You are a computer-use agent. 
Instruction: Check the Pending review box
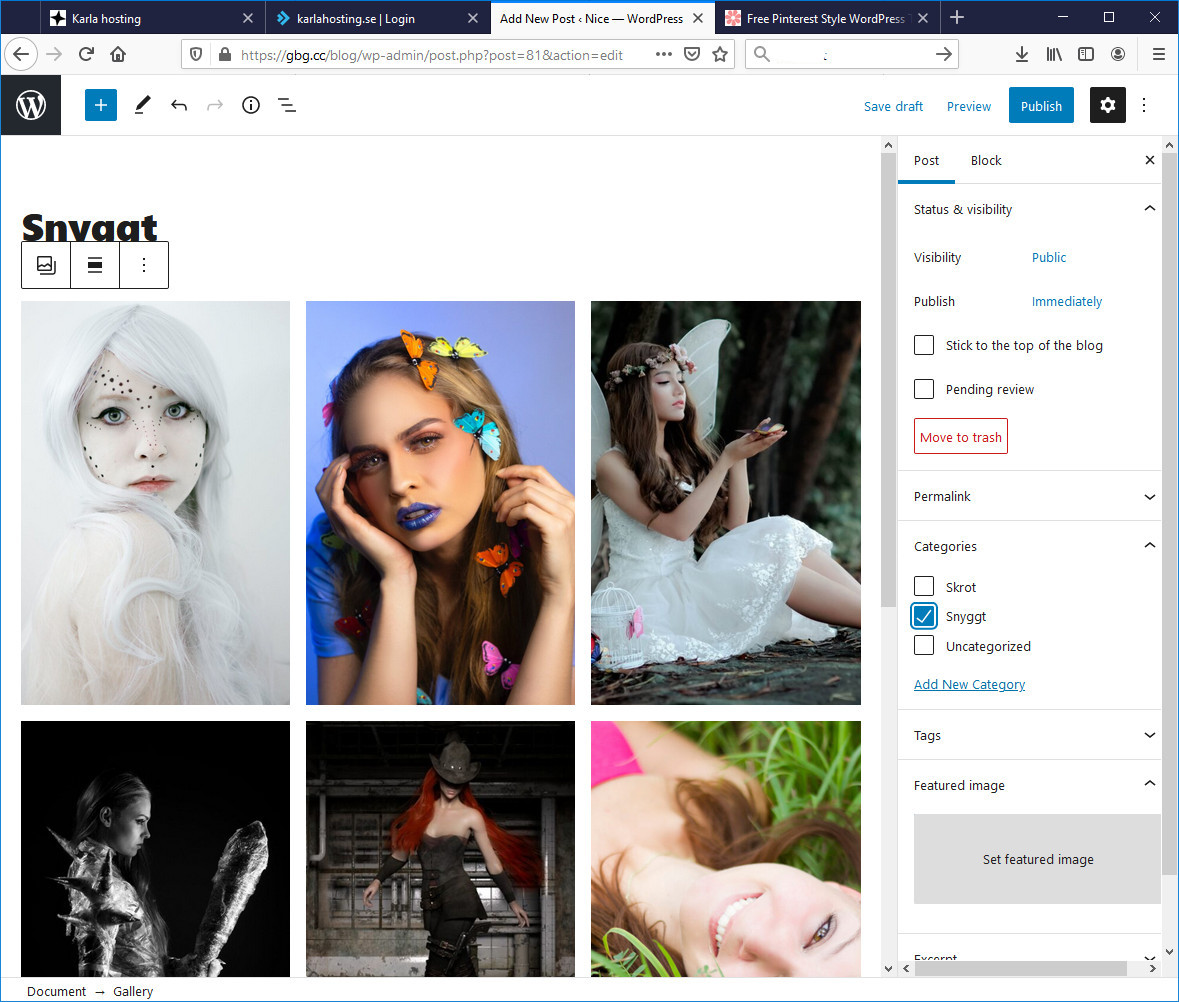click(924, 389)
